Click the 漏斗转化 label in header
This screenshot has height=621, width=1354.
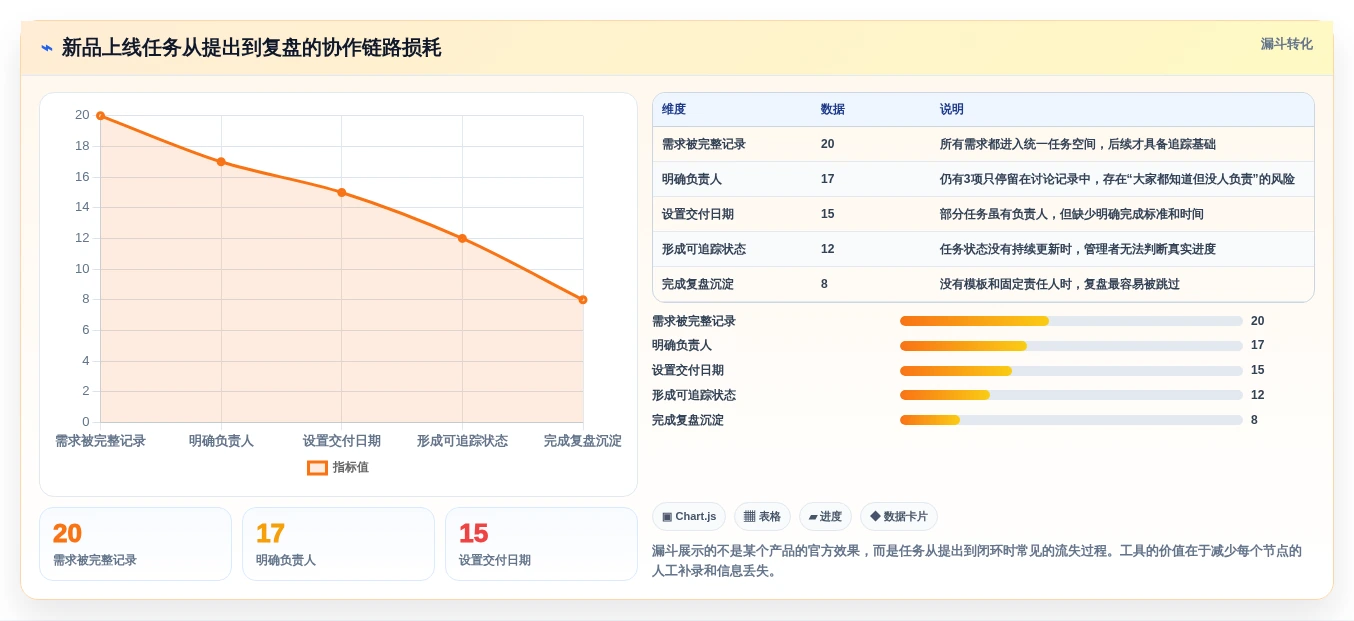click(1286, 44)
